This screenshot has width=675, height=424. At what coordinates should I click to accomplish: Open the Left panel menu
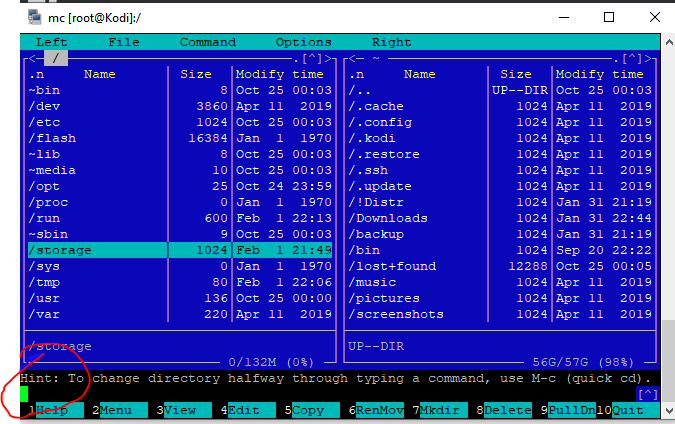coord(51,42)
